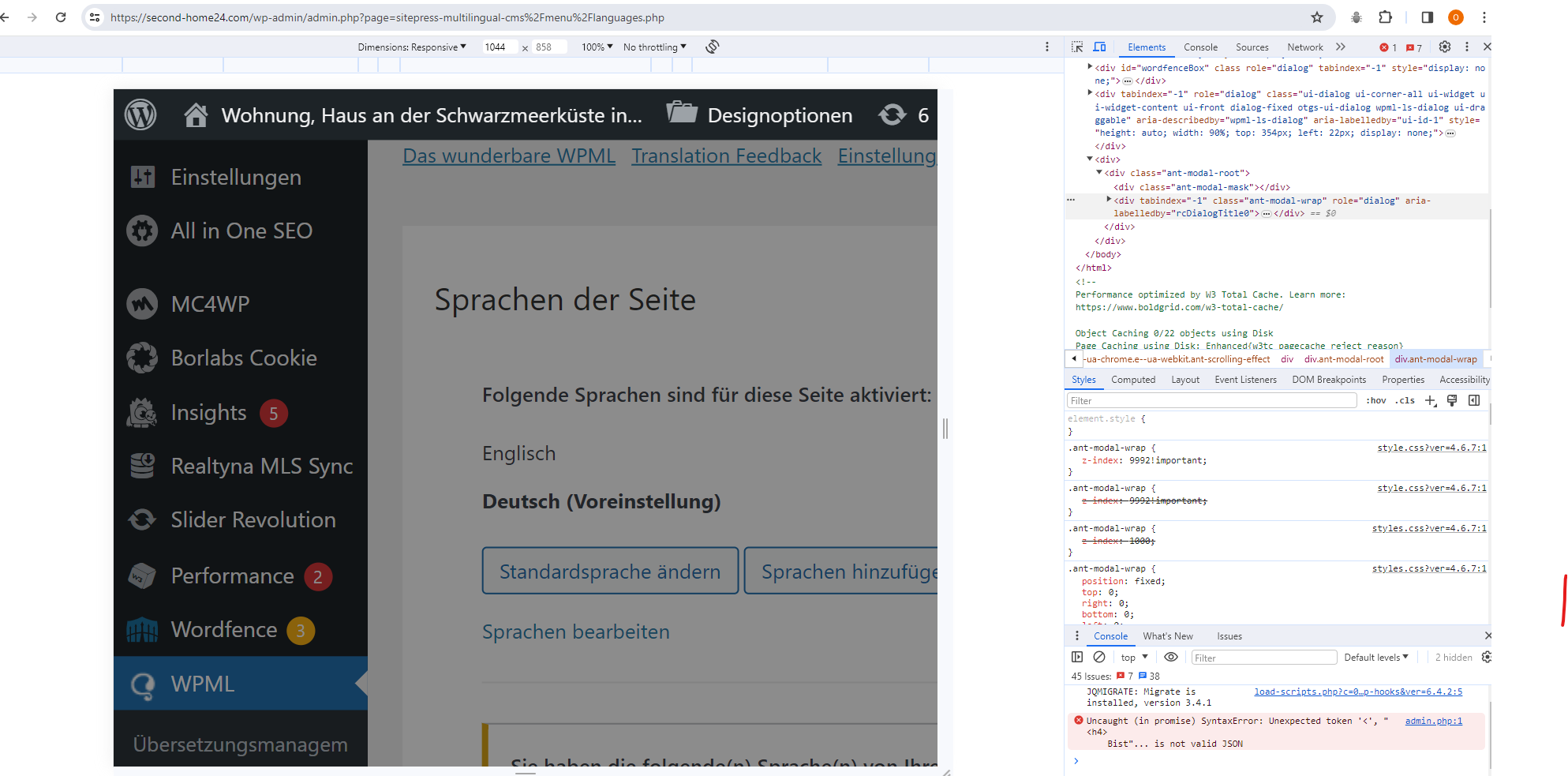The width and height of the screenshot is (1568, 776).
Task: Open Chrome extensions puzzle icon
Action: pyautogui.click(x=1385, y=17)
